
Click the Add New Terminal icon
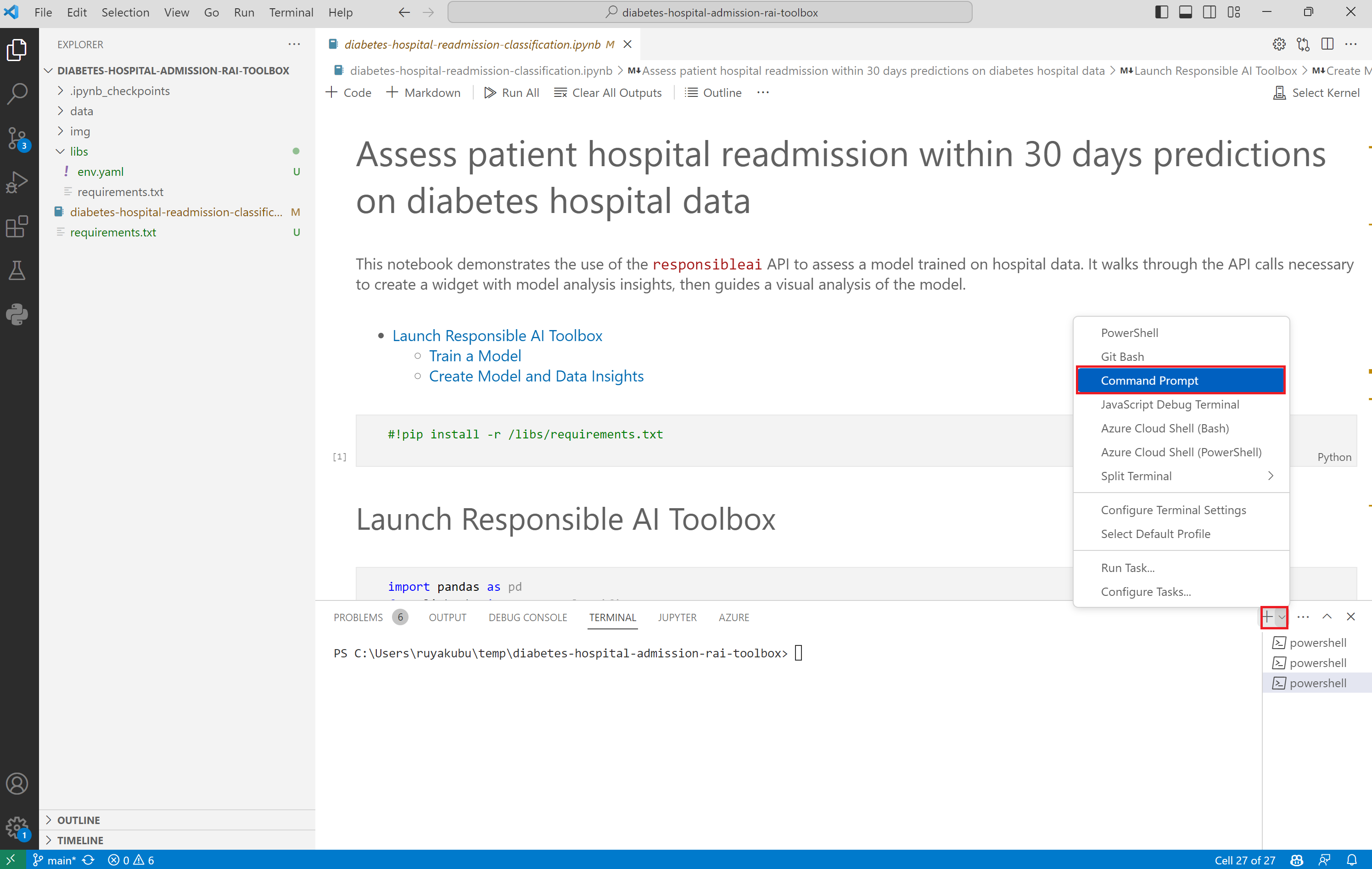click(x=1268, y=617)
